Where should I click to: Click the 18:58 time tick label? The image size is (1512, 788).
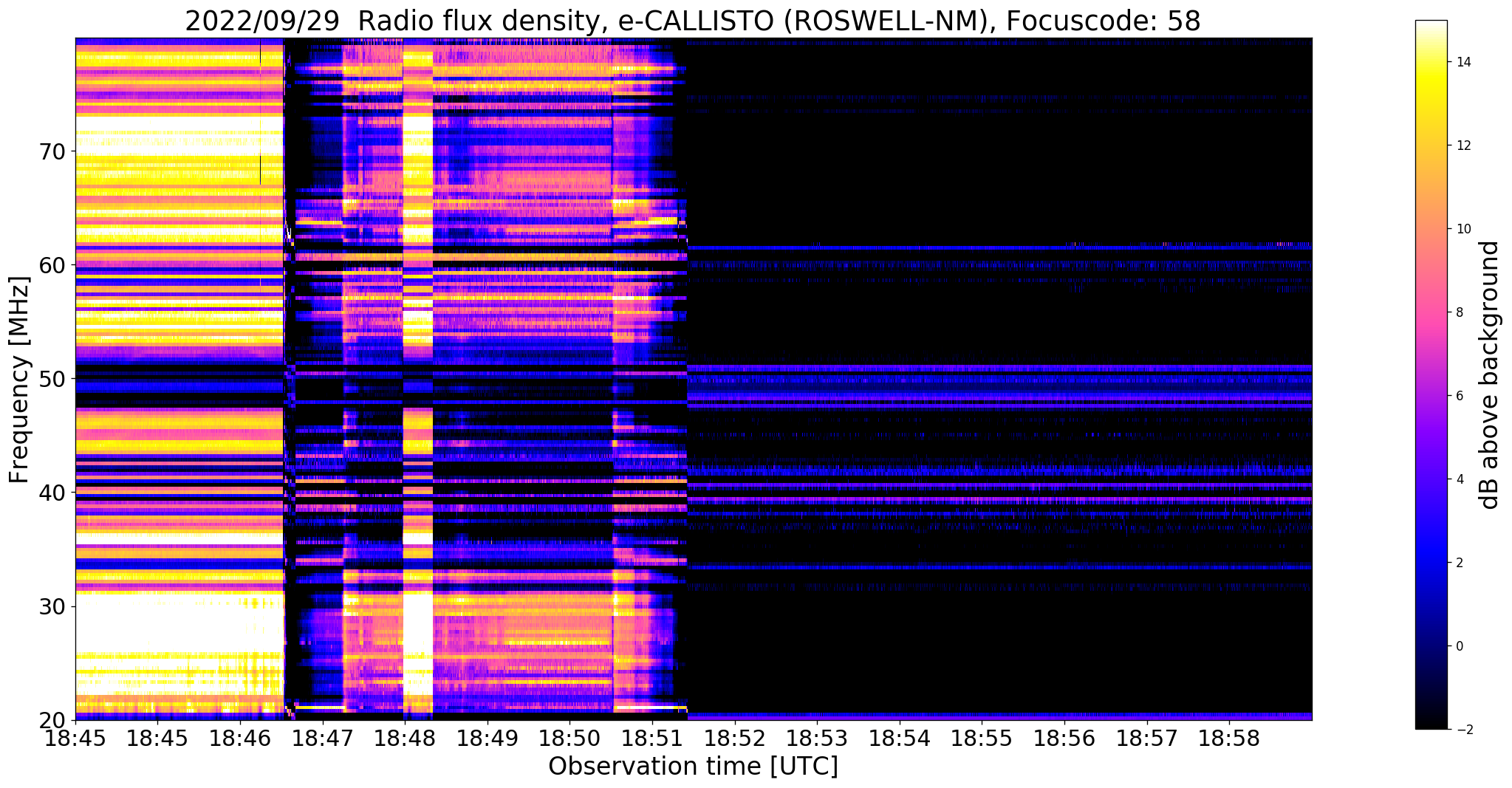(x=1230, y=739)
